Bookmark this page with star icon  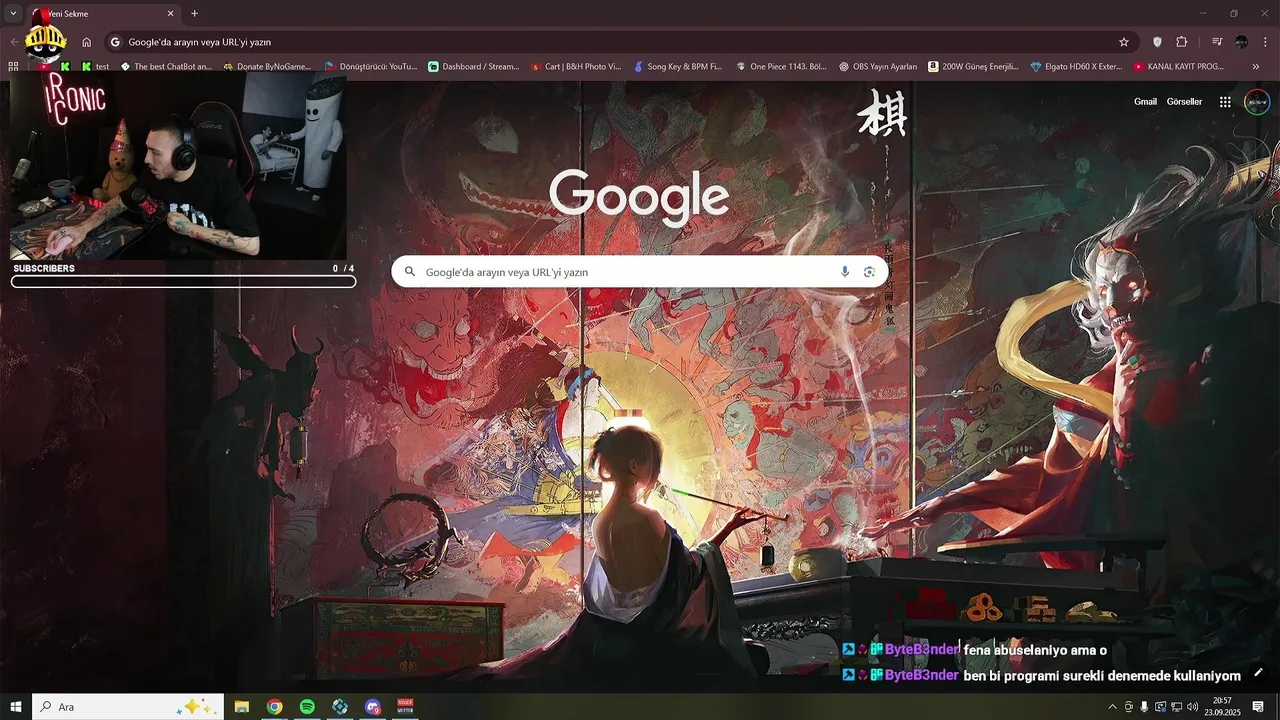tap(1124, 42)
